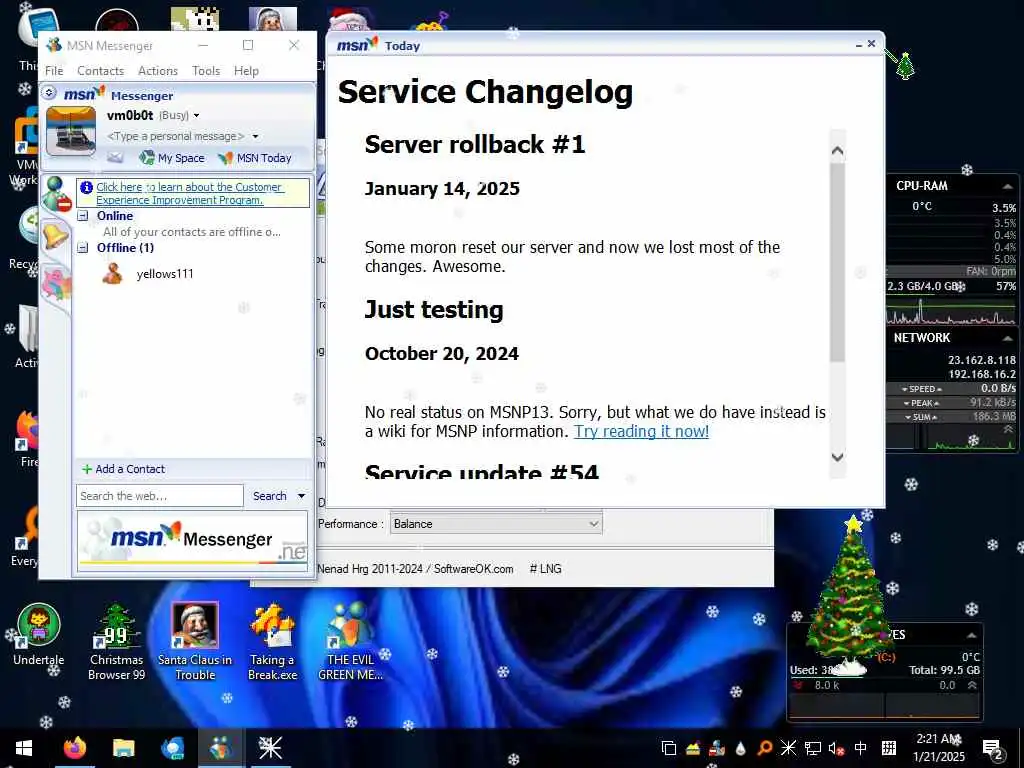Click the overlapping windows tray icon
The height and width of the screenshot is (768, 1024).
point(669,748)
